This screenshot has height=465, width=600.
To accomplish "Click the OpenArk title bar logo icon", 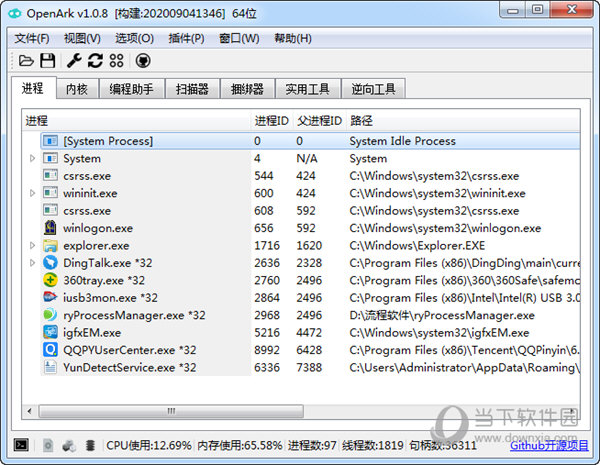I will point(15,14).
